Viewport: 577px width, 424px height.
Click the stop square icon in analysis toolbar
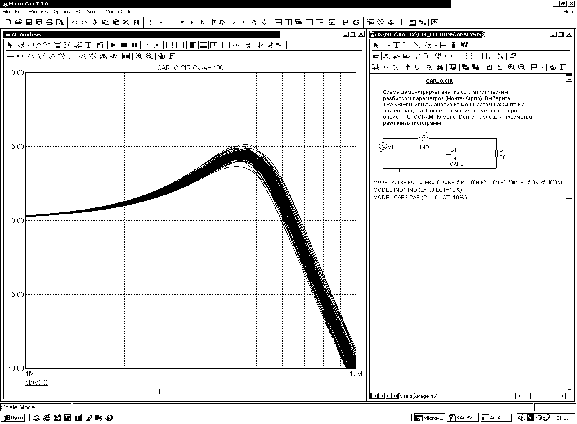(x=124, y=45)
